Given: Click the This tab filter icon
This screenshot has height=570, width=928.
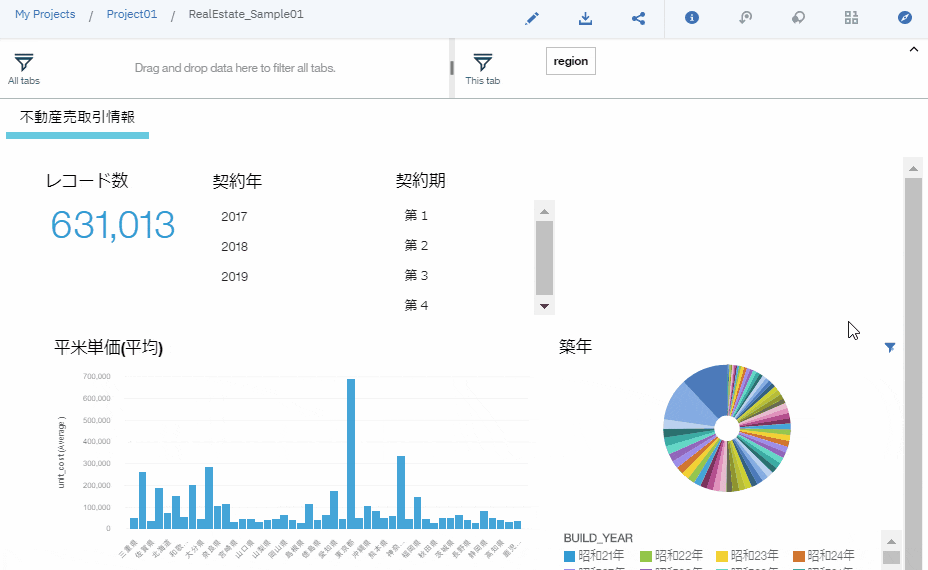Looking at the screenshot, I should pyautogui.click(x=482, y=62).
